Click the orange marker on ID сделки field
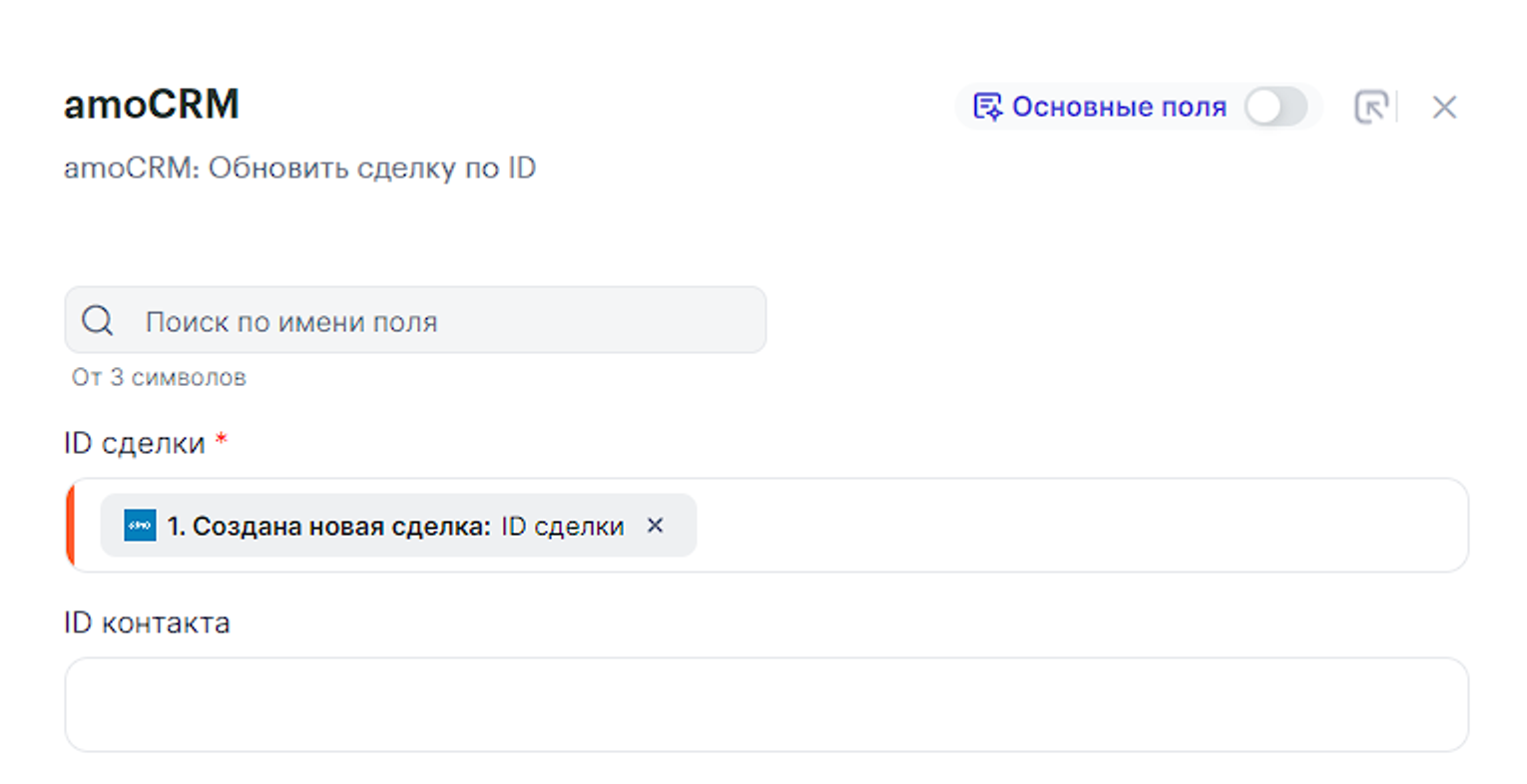 click(70, 526)
